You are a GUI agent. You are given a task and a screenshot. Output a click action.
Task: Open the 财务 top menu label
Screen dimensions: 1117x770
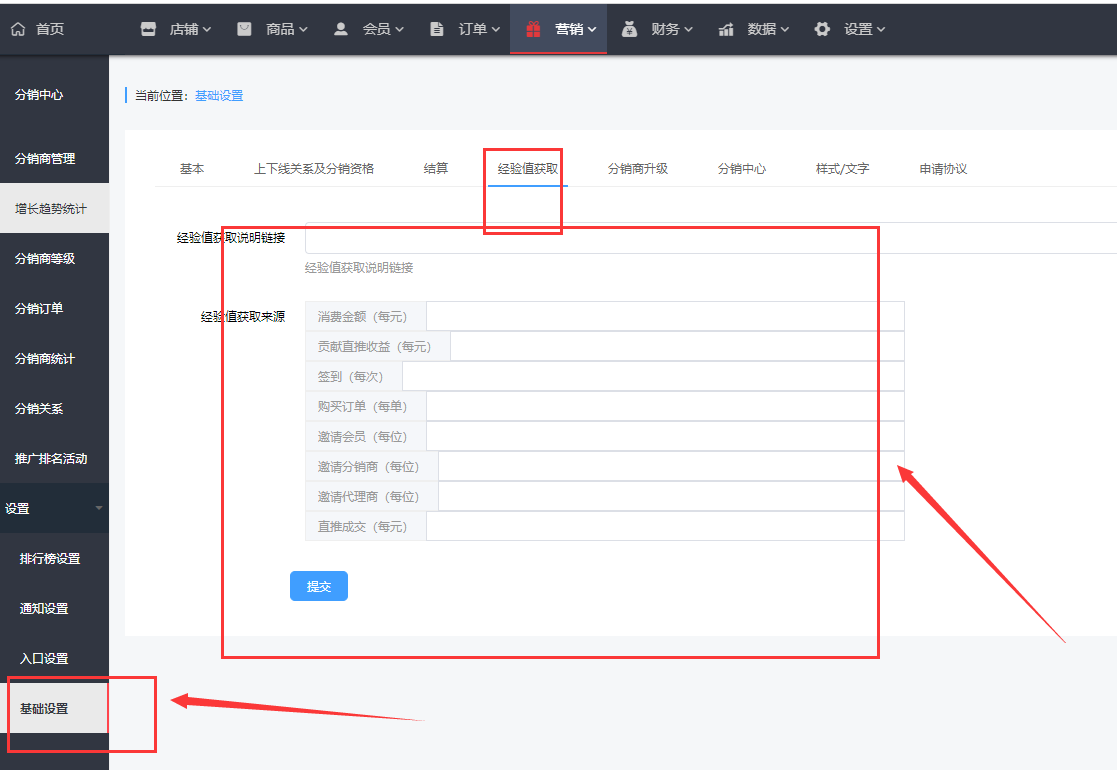pyautogui.click(x=665, y=29)
